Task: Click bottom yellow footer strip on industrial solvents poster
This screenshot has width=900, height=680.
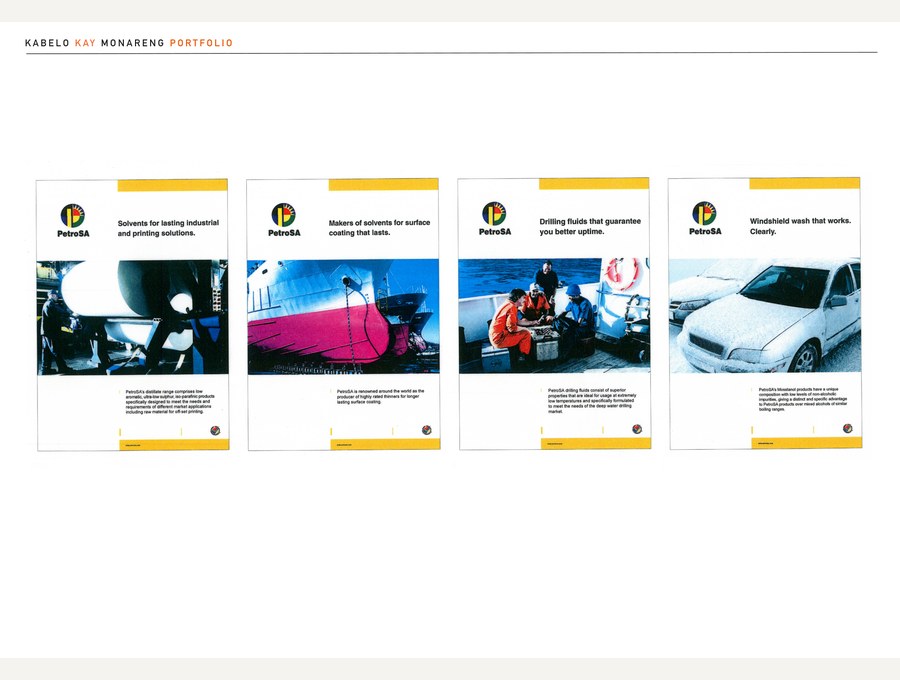Action: 174,445
